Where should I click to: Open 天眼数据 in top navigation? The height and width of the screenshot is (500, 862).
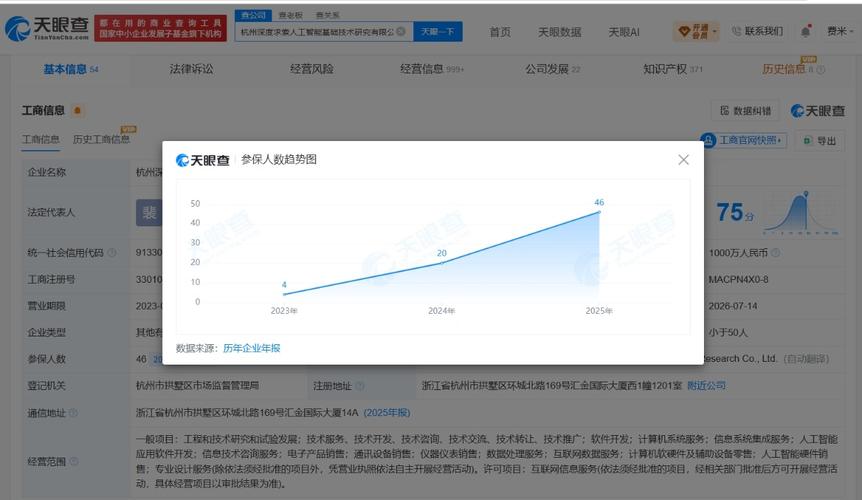(560, 32)
